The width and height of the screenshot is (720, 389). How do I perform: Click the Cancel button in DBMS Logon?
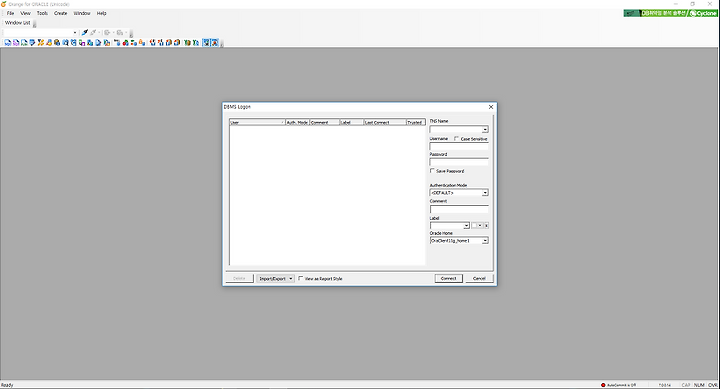[x=479, y=278]
